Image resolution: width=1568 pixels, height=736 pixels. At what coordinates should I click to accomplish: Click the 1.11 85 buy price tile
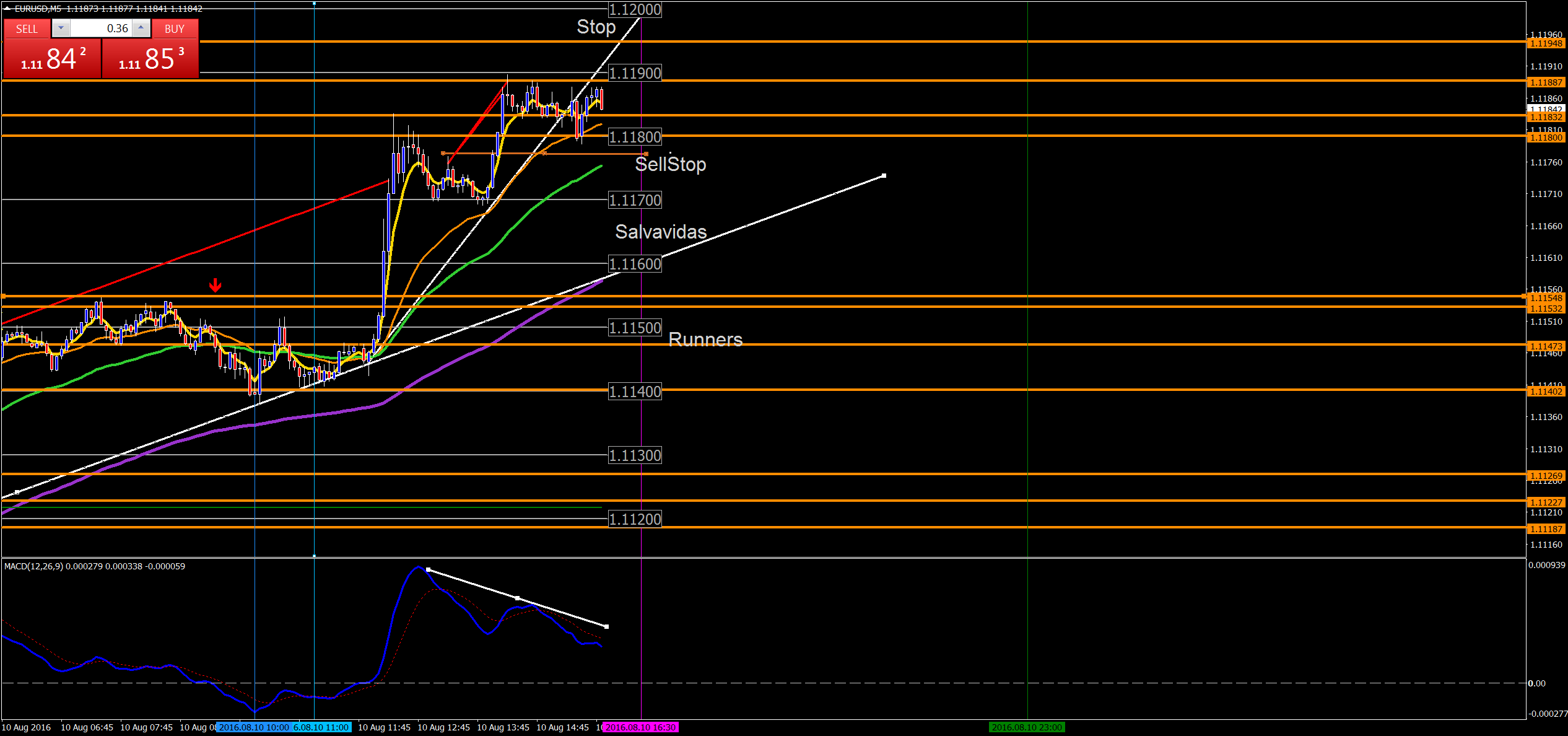click(150, 59)
